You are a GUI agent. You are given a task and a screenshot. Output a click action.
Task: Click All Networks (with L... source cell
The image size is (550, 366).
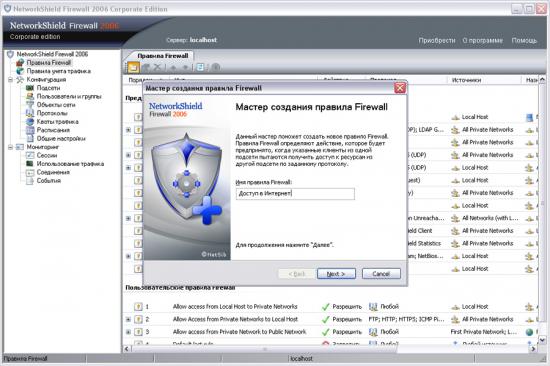[x=490, y=218]
